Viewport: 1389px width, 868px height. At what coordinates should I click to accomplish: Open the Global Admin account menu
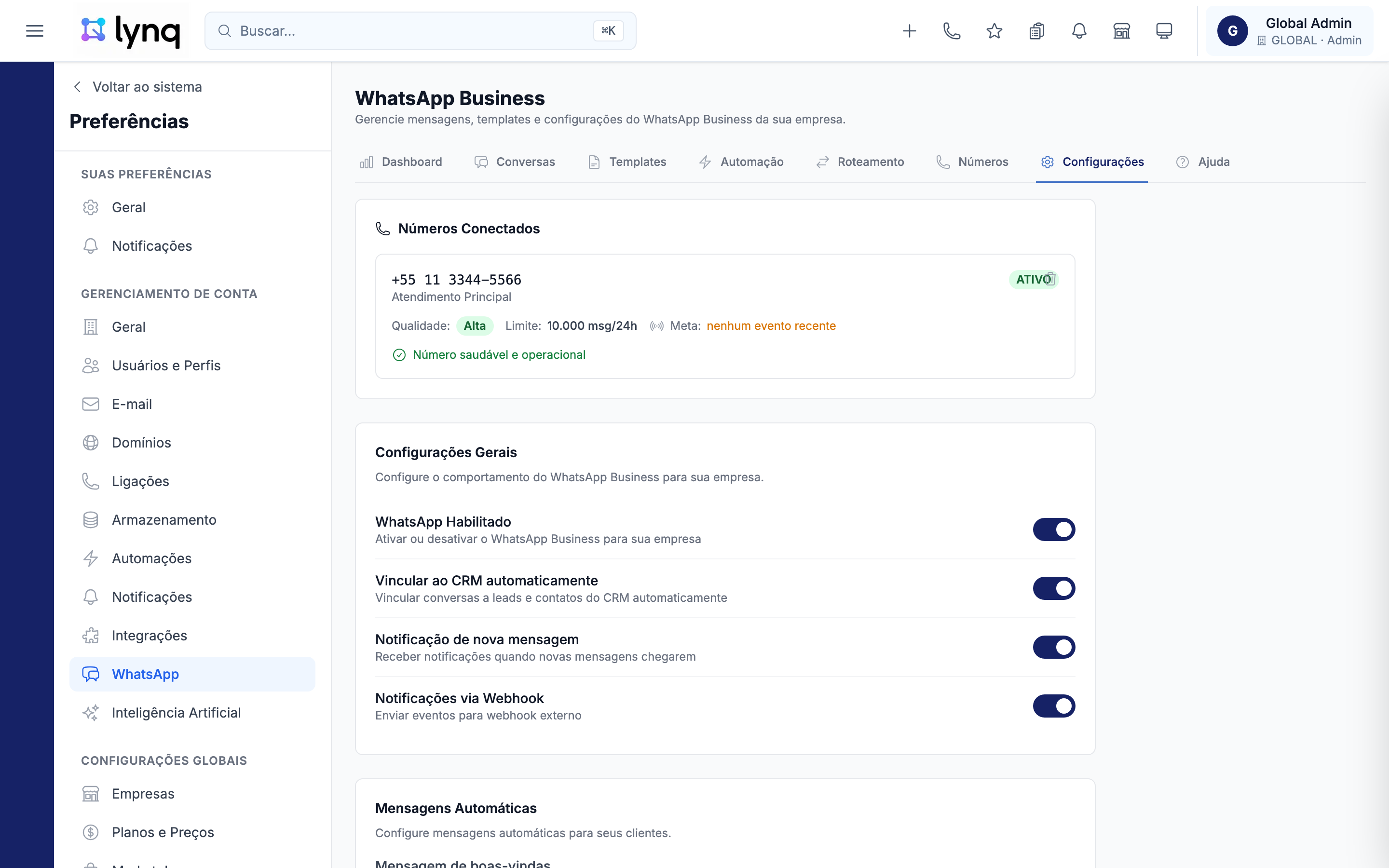point(1289,31)
